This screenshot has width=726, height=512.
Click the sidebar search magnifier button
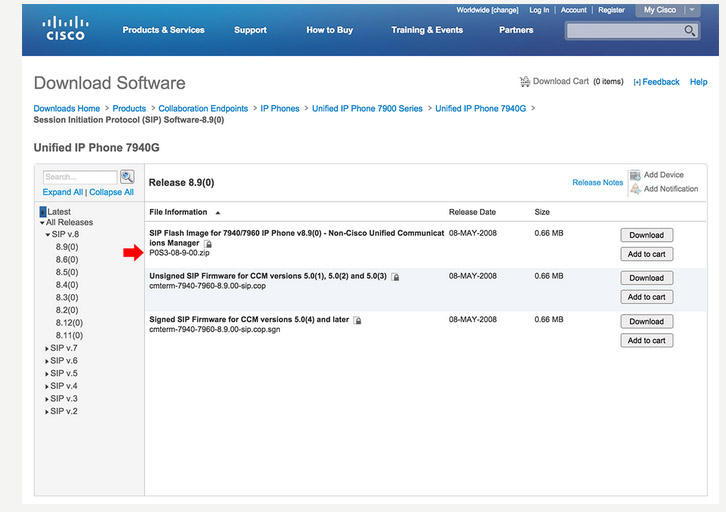pyautogui.click(x=127, y=176)
